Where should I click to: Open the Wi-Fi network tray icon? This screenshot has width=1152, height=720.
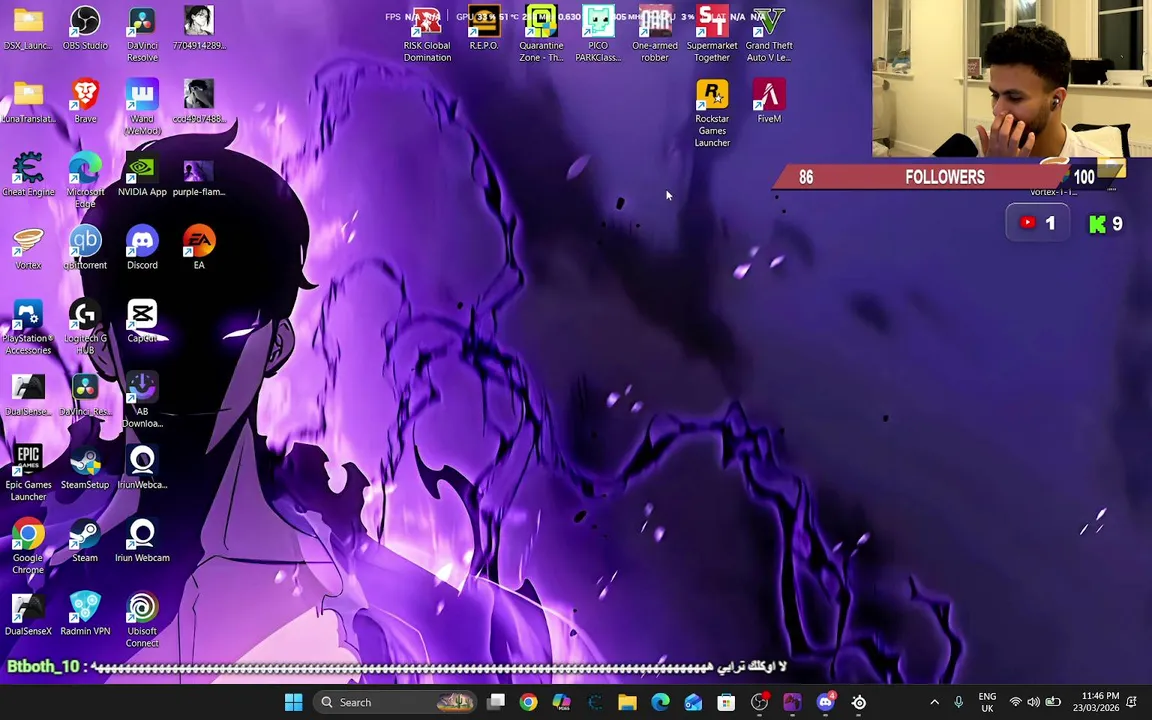click(1015, 702)
